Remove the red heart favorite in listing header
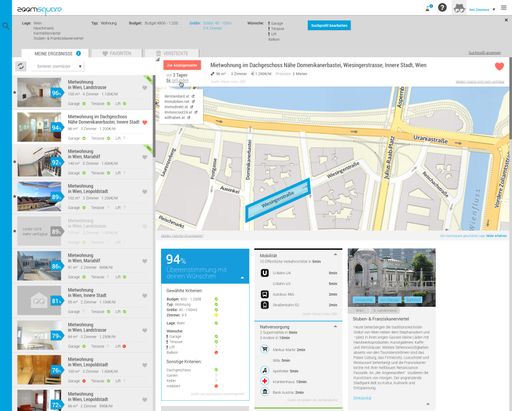 pos(499,66)
